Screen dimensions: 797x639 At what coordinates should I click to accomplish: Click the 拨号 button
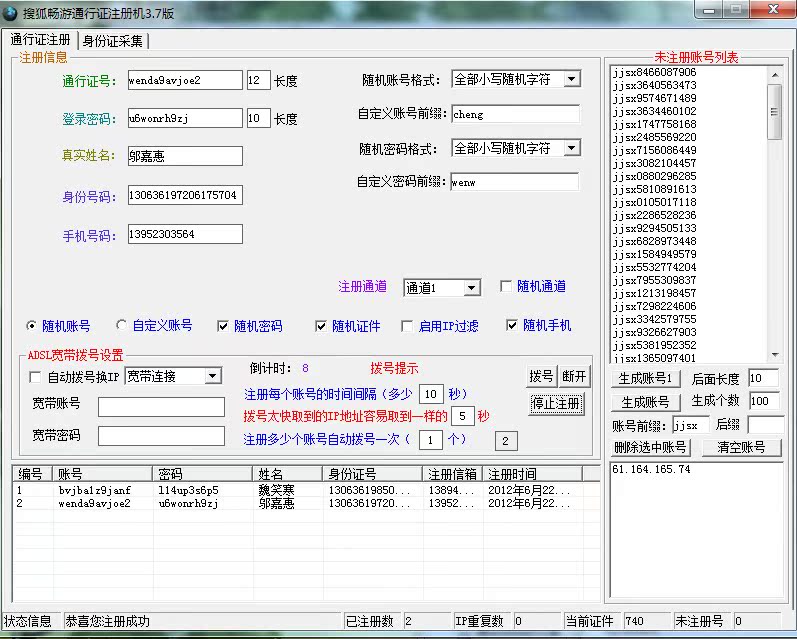[x=541, y=376]
